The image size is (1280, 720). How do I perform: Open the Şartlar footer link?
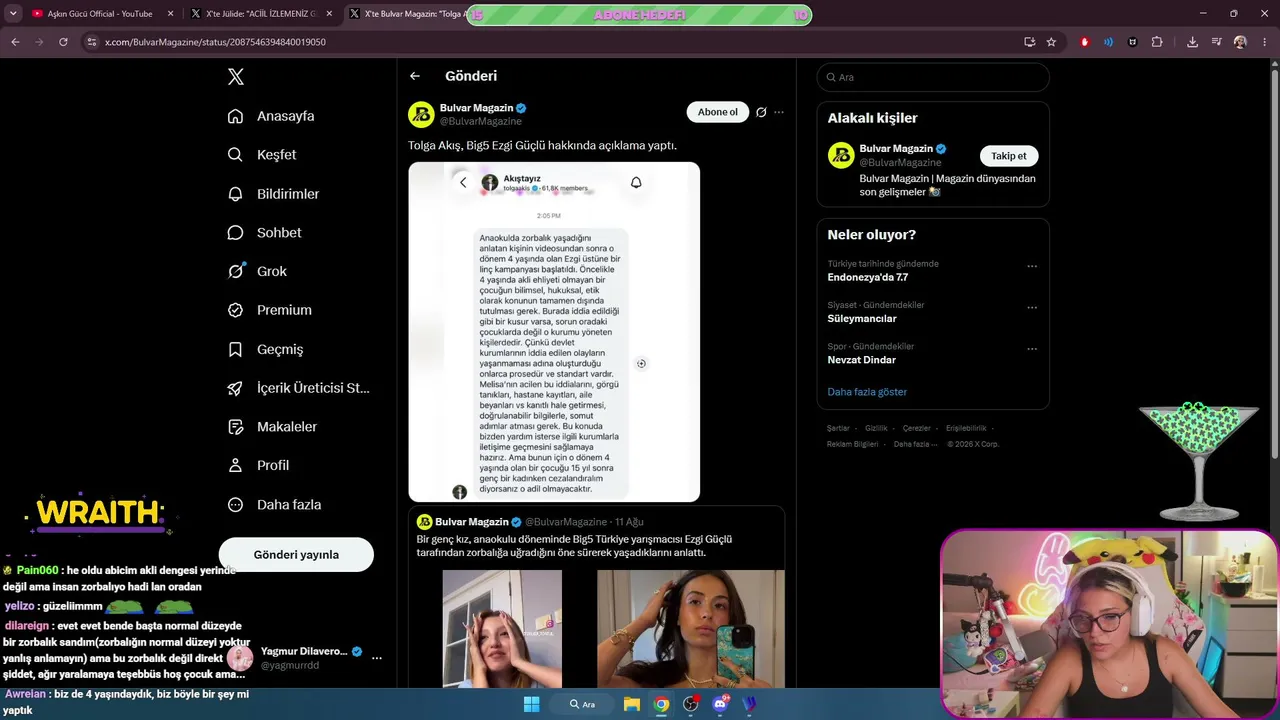[x=838, y=428]
